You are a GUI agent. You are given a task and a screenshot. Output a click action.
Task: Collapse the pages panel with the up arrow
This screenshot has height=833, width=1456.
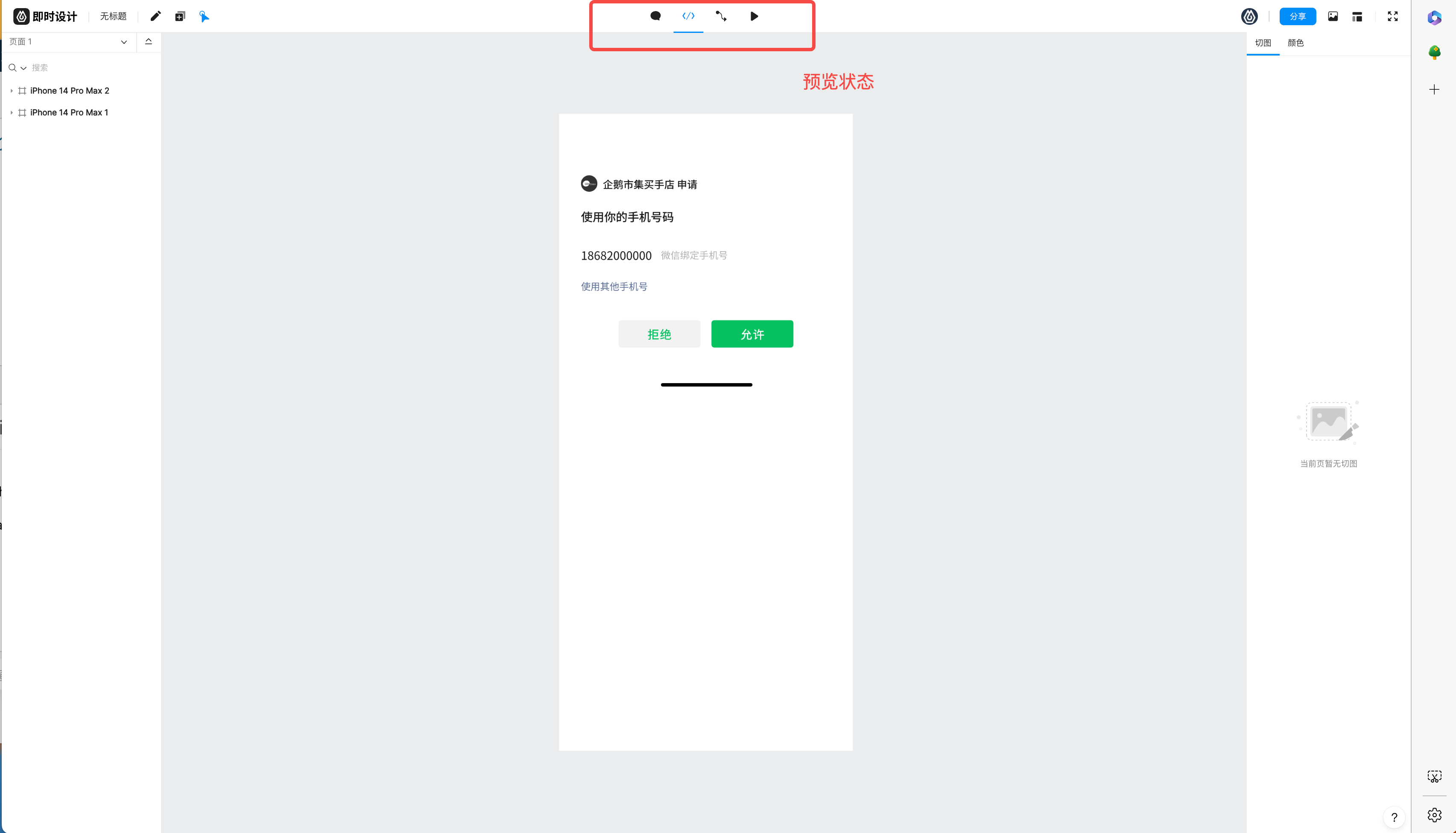click(148, 41)
